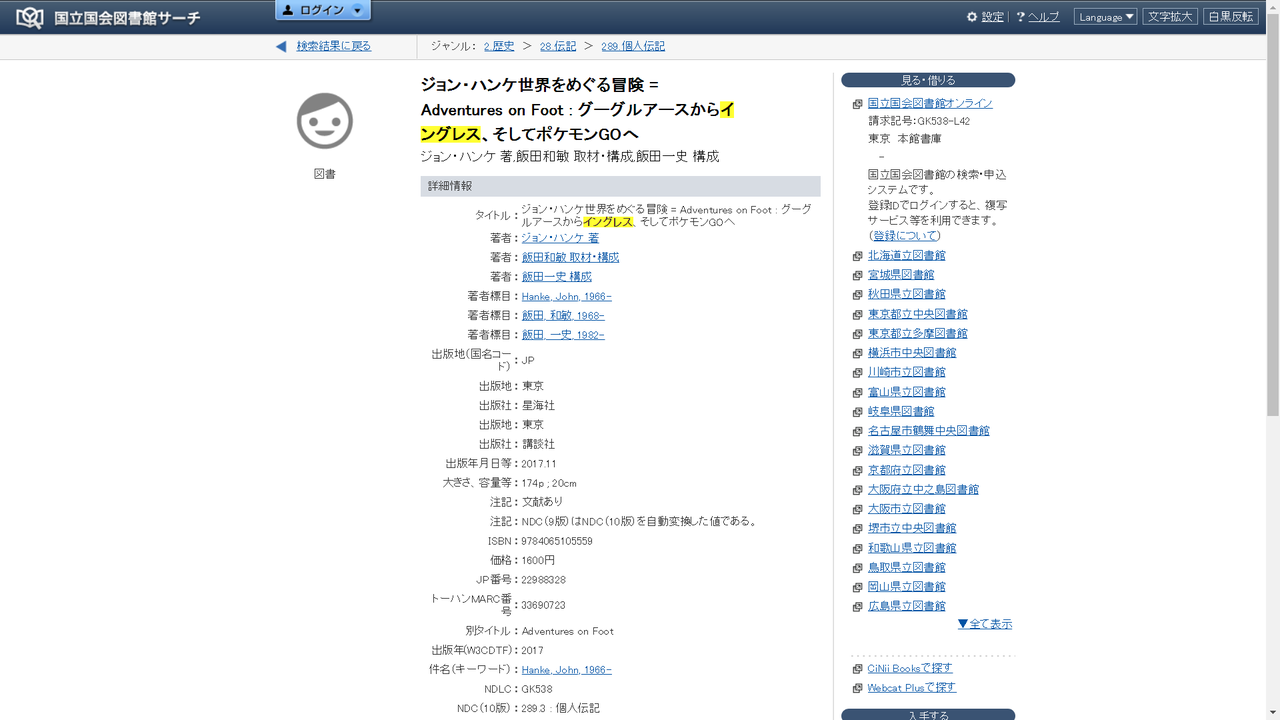Viewport: 1280px width, 720px height.
Task: Open subject keyword Hanke, John, 1966- link
Action: click(566, 670)
